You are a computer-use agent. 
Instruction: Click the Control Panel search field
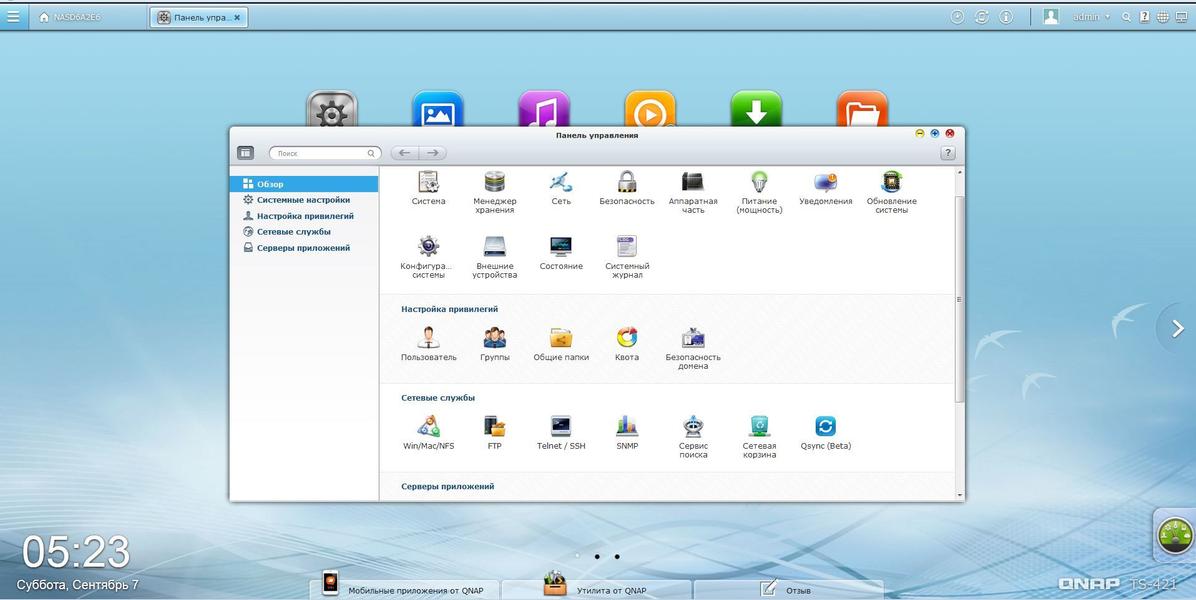322,153
